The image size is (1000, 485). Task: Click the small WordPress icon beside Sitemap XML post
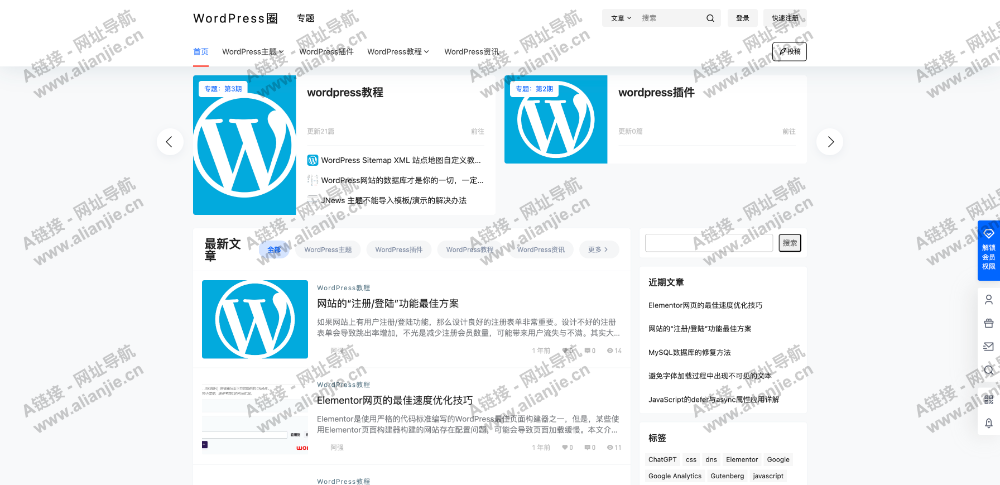pos(312,160)
